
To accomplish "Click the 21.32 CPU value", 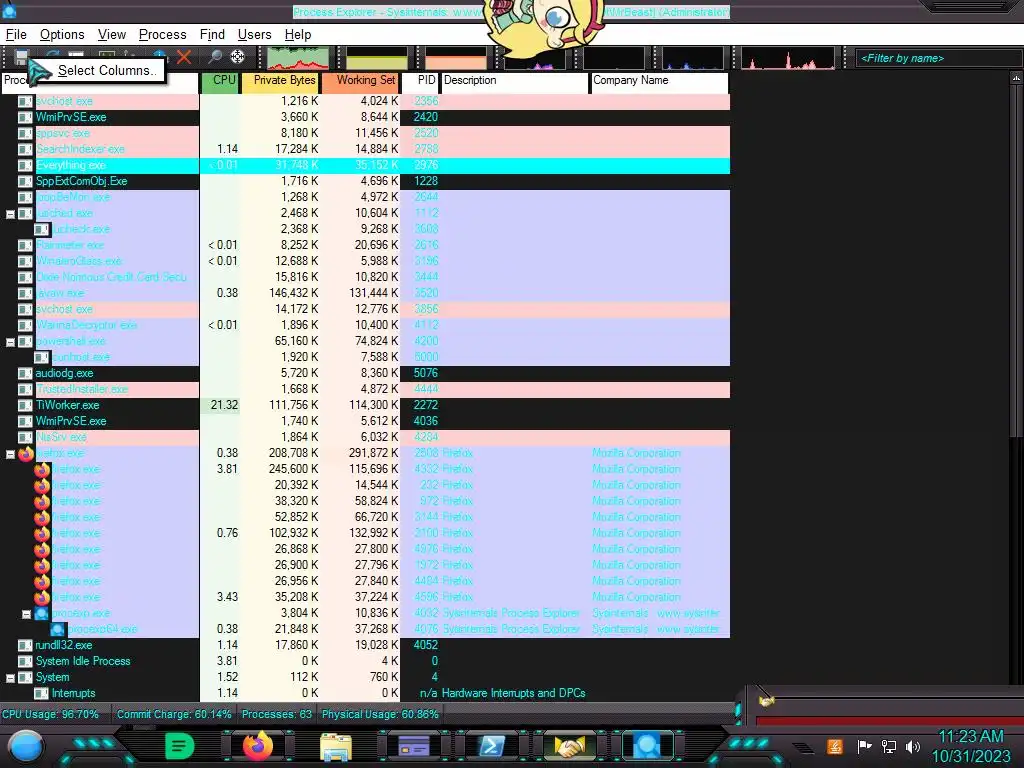I will [x=224, y=405].
